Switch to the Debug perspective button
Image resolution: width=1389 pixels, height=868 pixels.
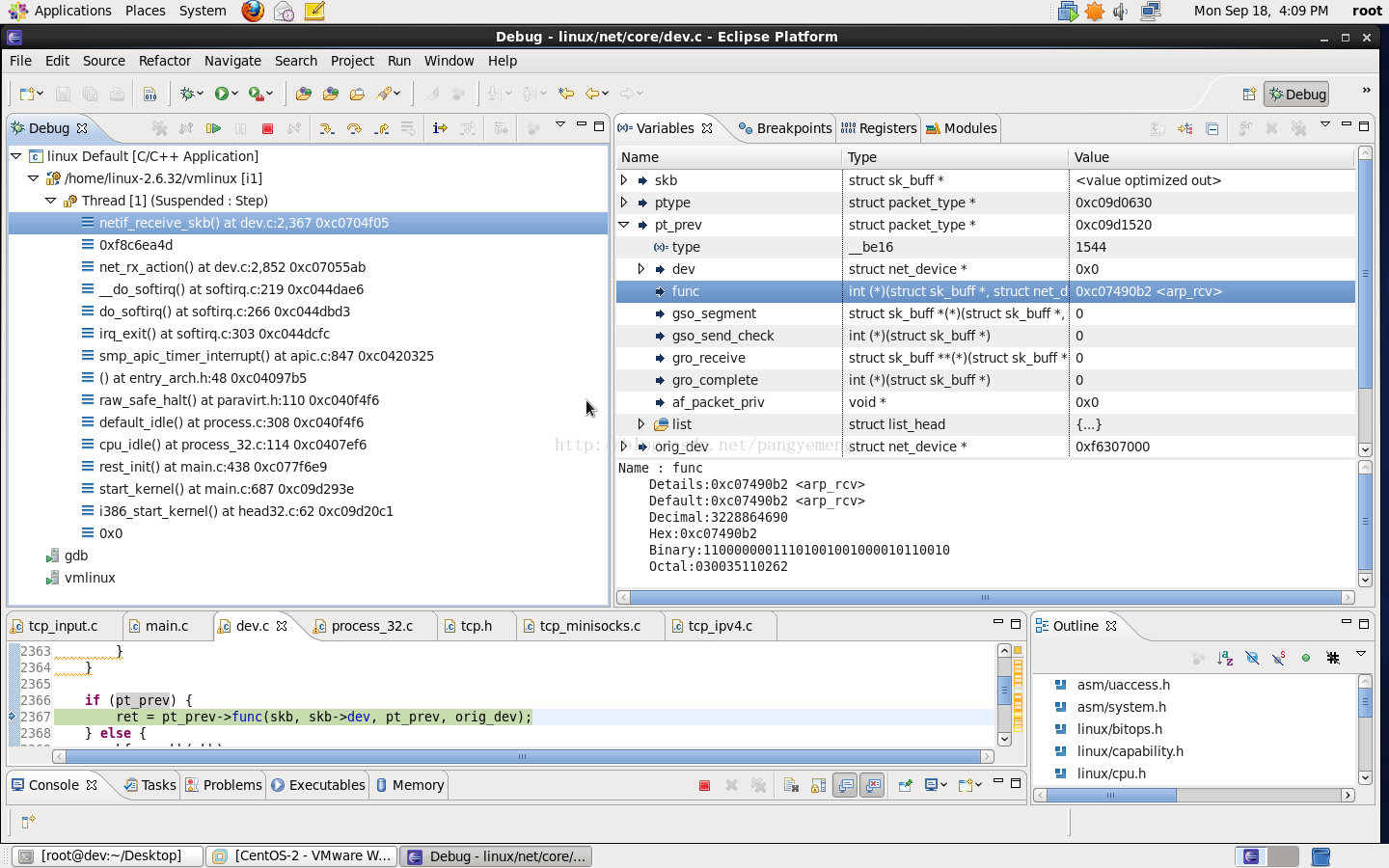pyautogui.click(x=1296, y=94)
